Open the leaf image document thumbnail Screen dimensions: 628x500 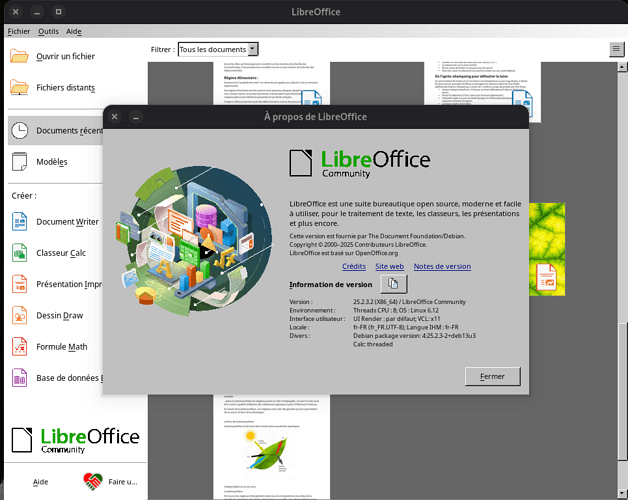(x=546, y=245)
